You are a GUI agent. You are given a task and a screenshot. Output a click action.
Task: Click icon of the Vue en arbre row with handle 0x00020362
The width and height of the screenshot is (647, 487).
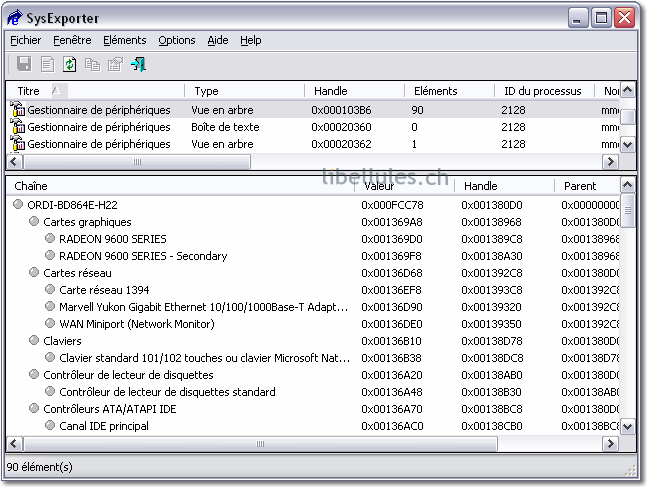pyautogui.click(x=17, y=143)
